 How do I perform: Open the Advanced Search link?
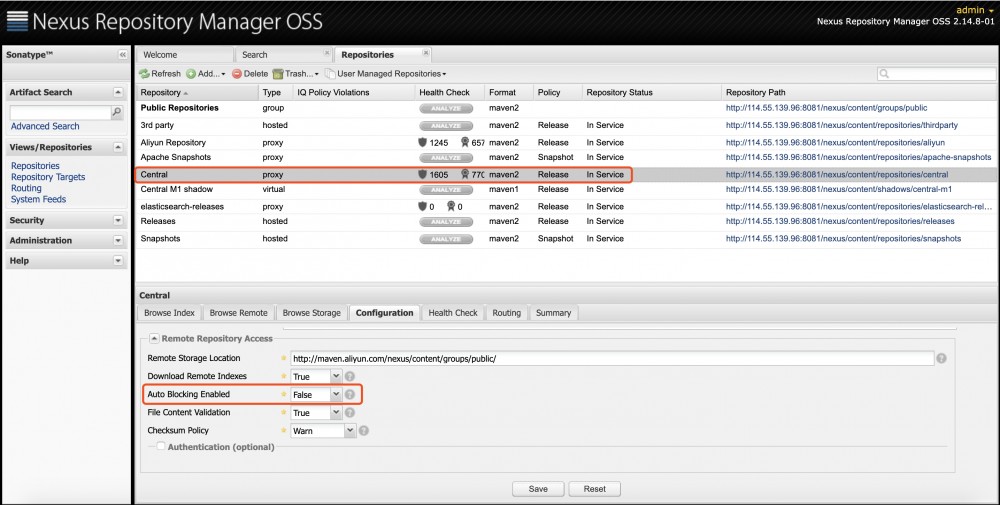(x=45, y=127)
